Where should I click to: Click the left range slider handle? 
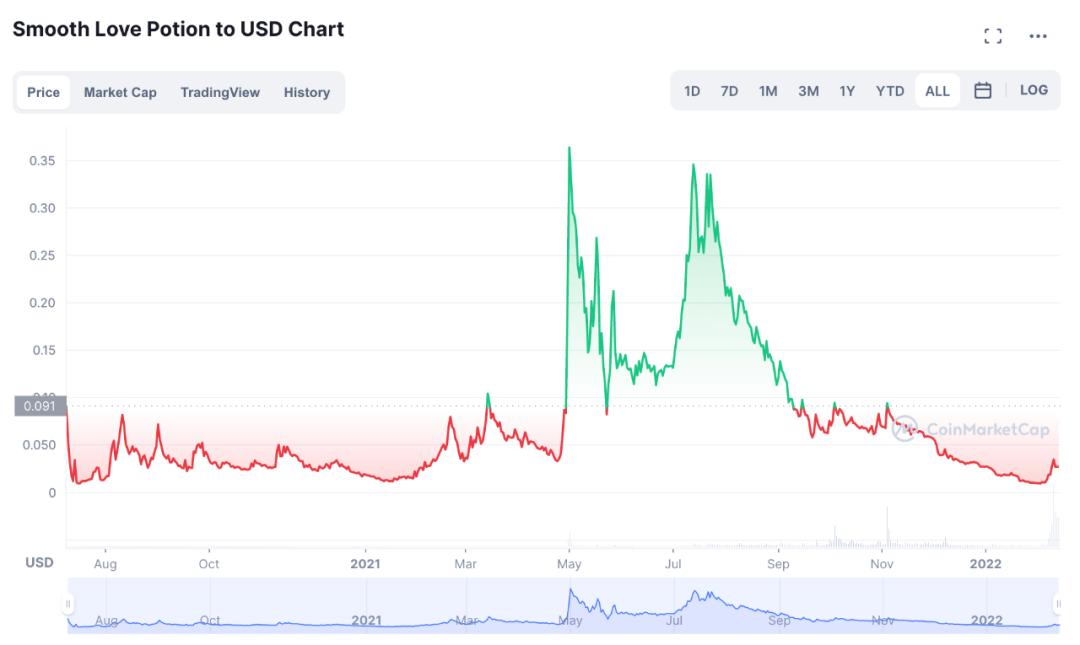68,604
